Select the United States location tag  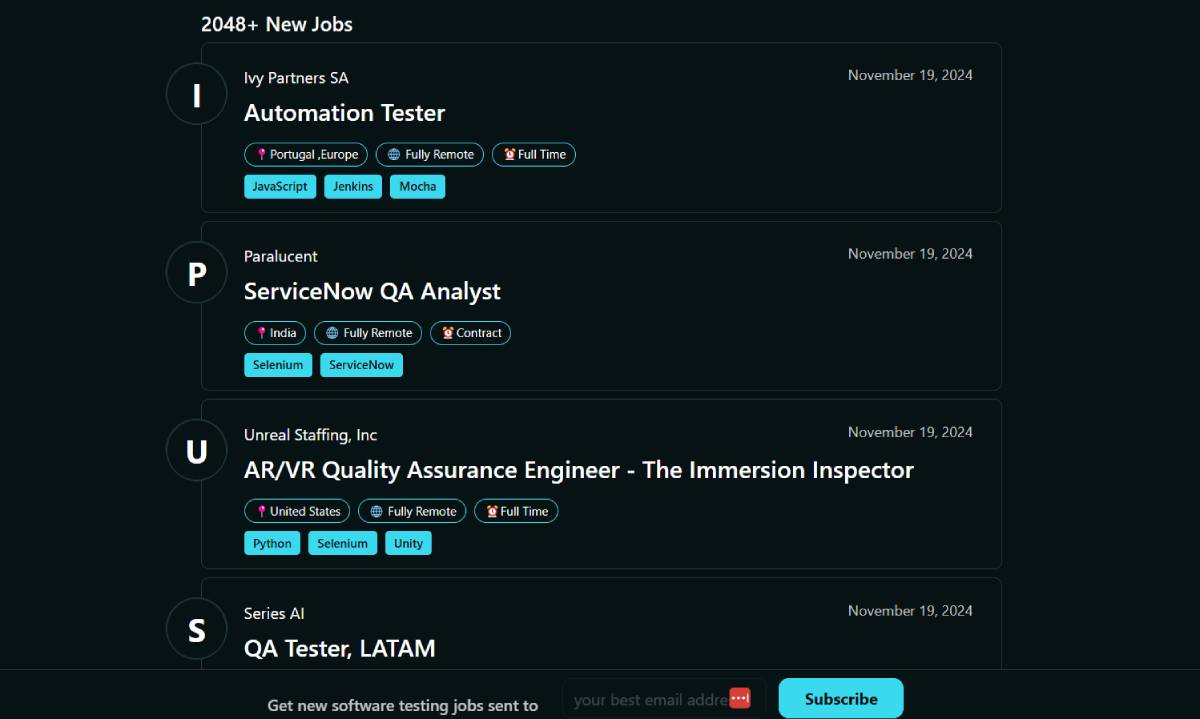click(297, 511)
